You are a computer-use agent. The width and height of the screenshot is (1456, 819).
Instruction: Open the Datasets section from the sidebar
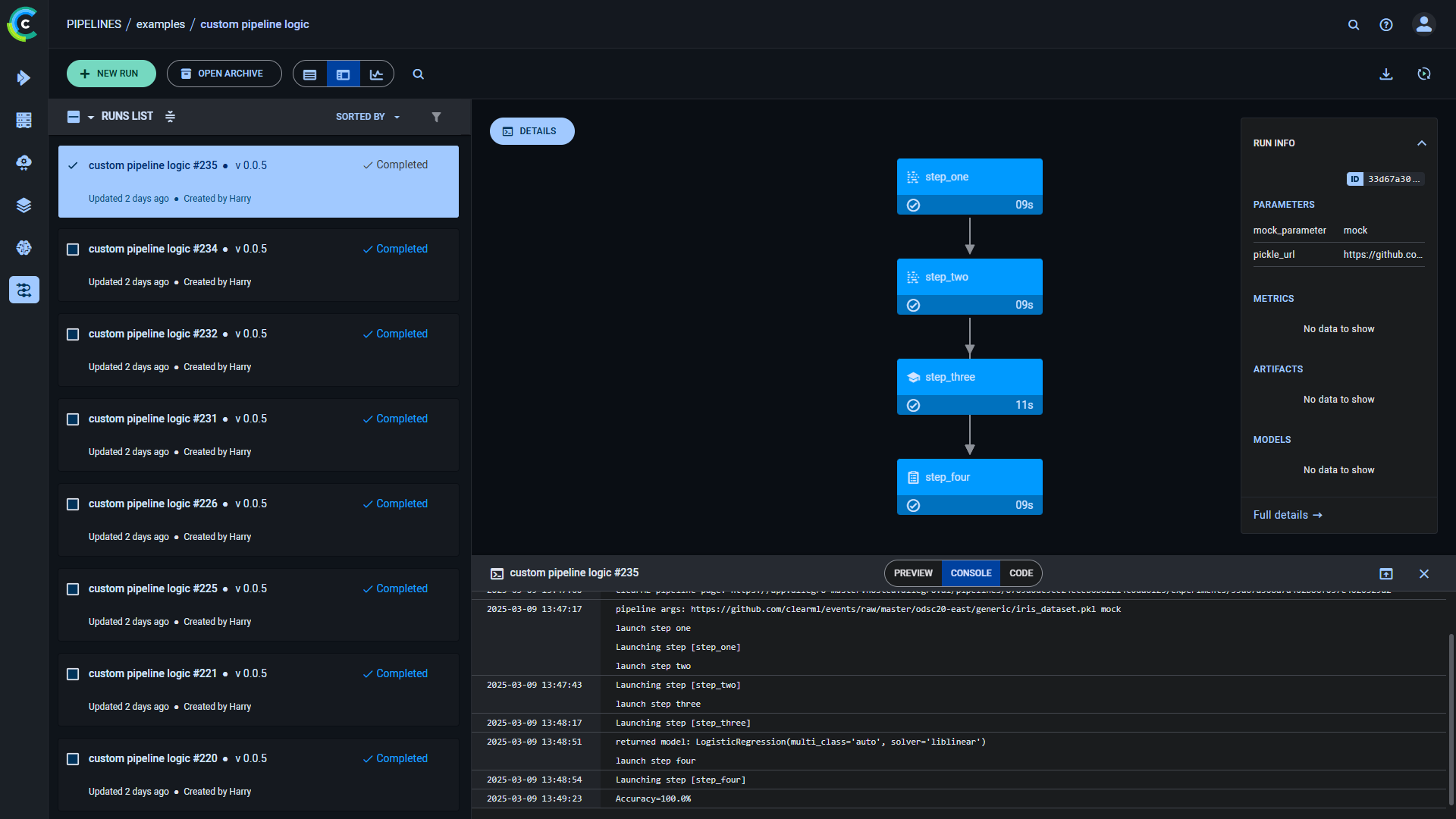[x=24, y=205]
